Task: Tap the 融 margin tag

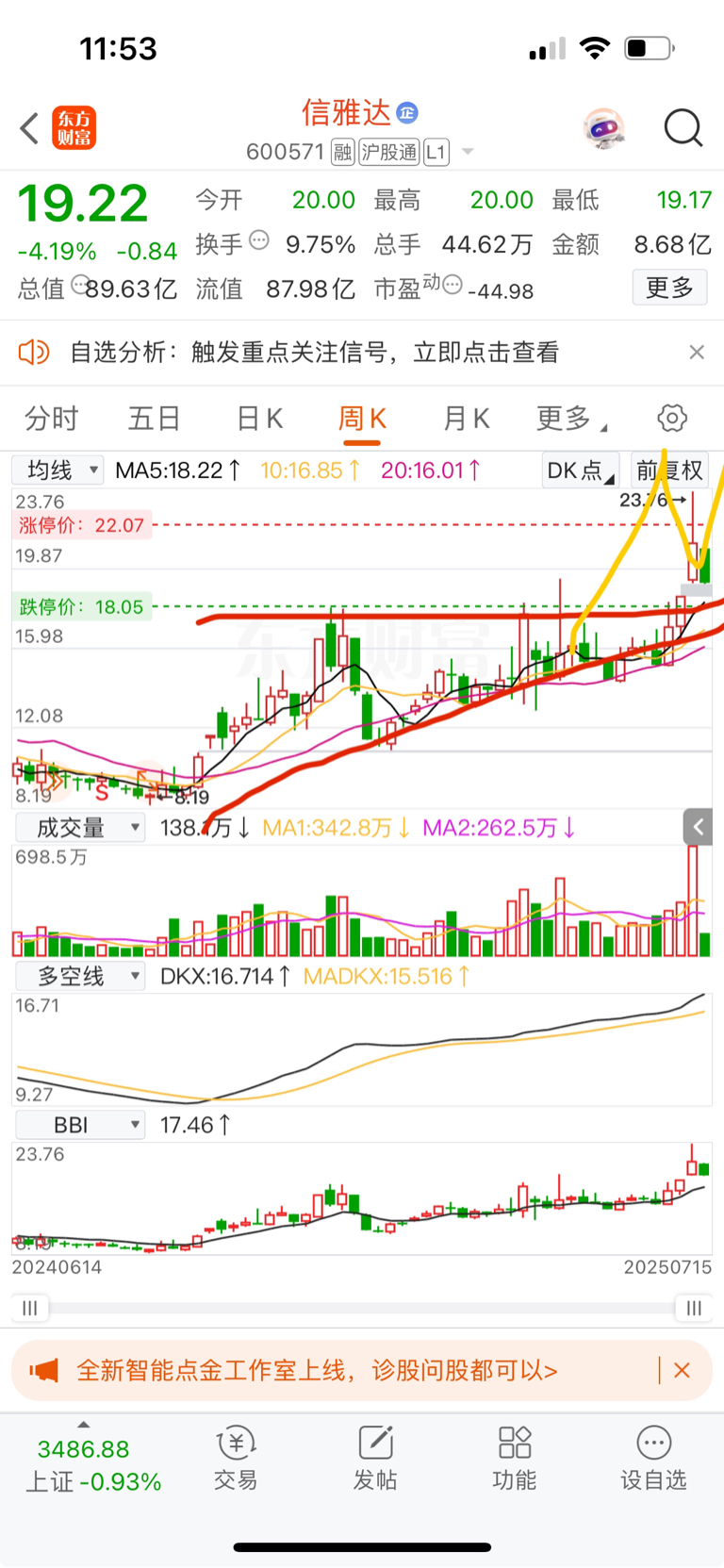Action: pos(342,152)
